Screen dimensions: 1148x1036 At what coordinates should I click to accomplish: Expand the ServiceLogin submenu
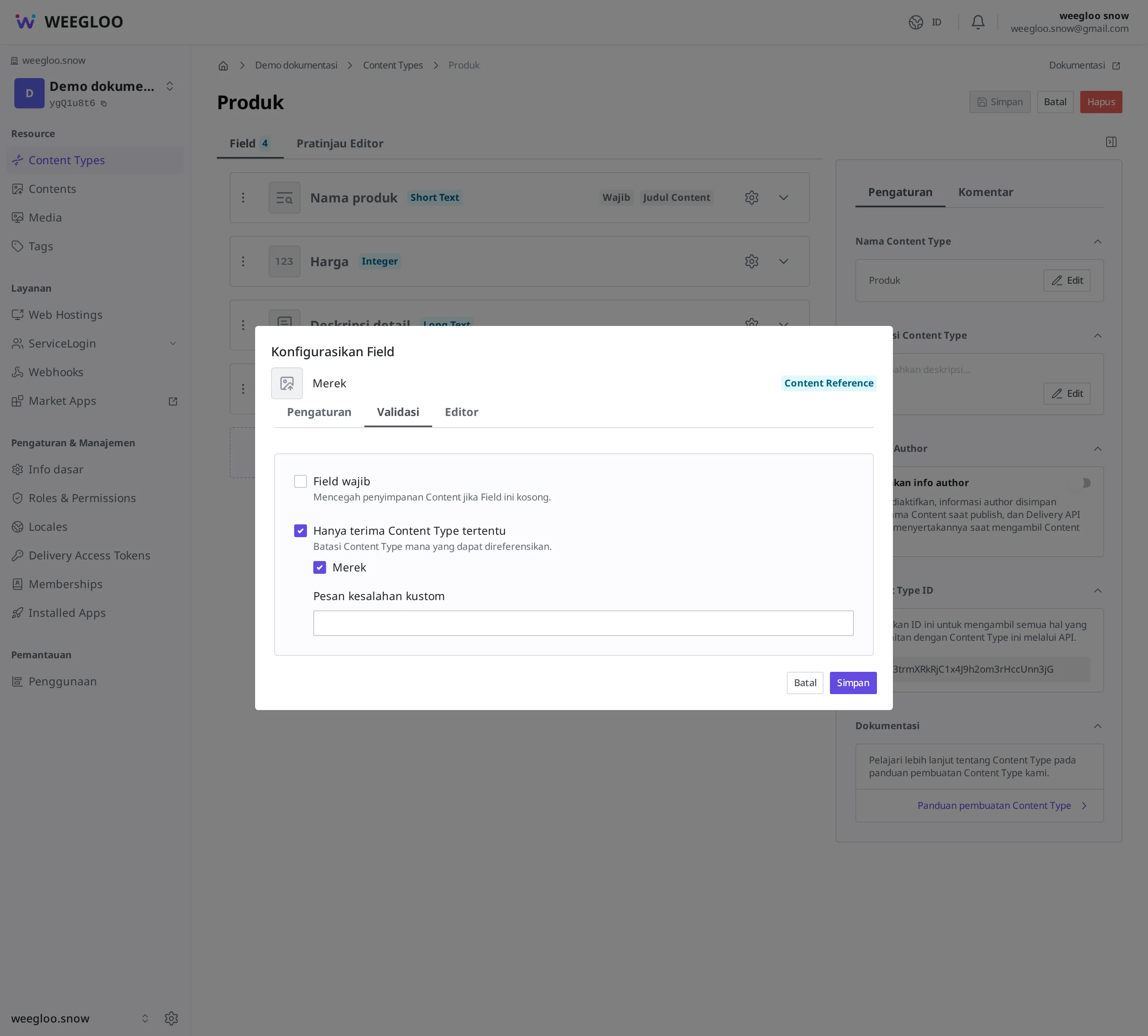(173, 344)
